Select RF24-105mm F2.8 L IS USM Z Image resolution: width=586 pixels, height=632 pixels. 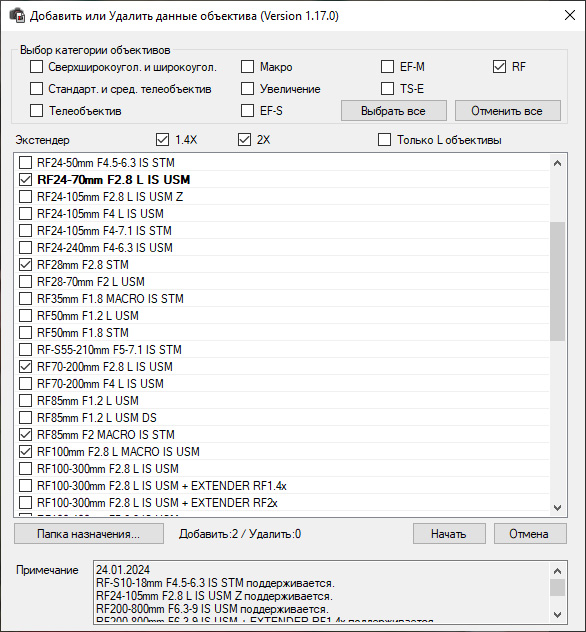(x=25, y=196)
